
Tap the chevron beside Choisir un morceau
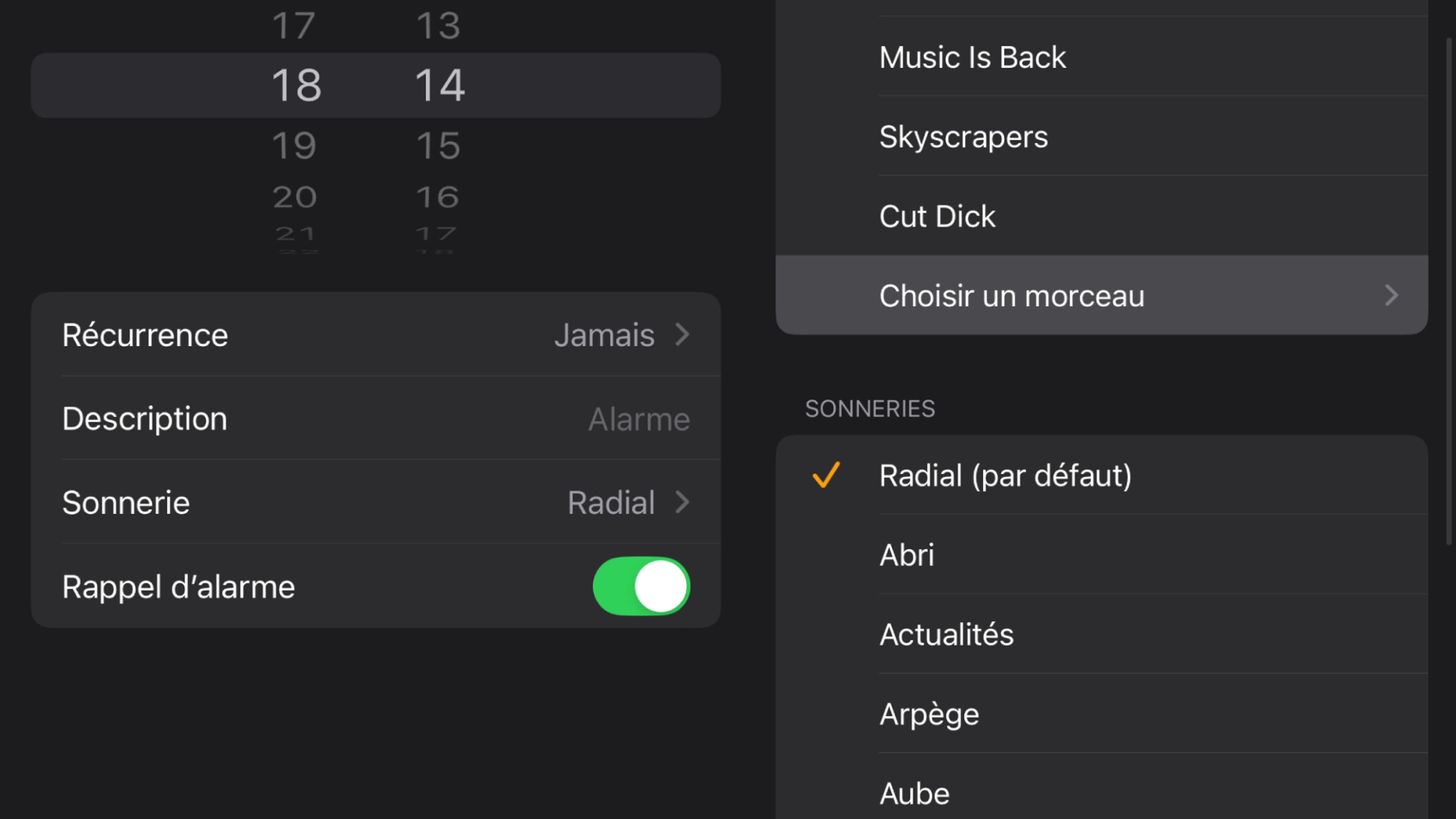[1392, 295]
